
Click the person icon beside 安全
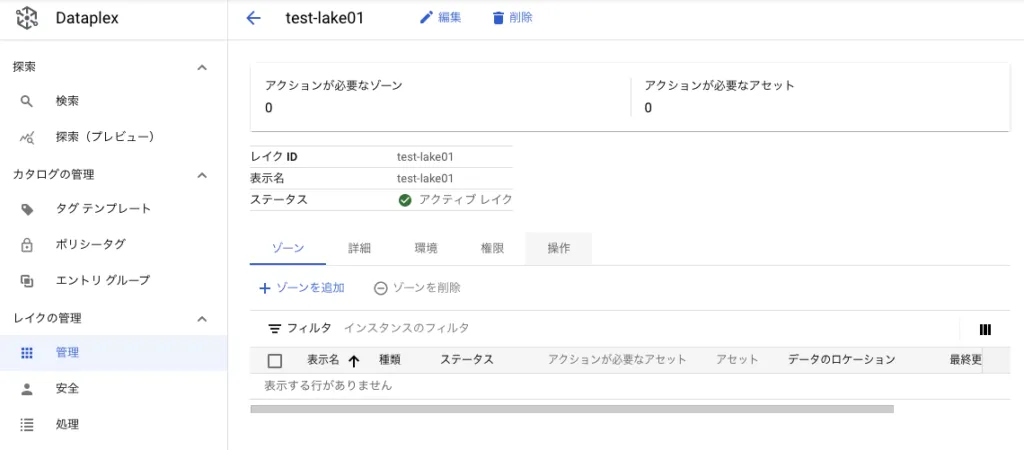click(26, 389)
